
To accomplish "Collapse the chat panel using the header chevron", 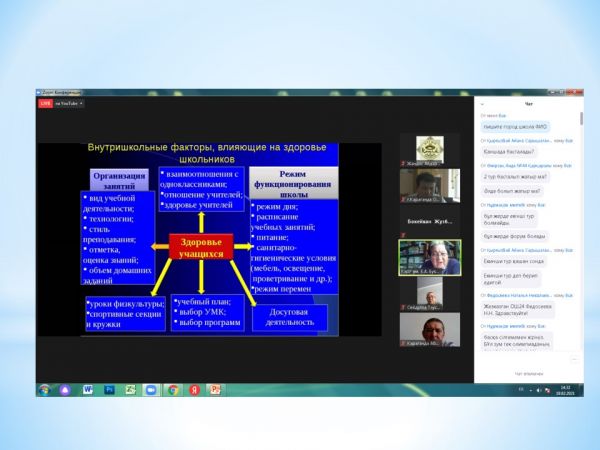I will (481, 103).
